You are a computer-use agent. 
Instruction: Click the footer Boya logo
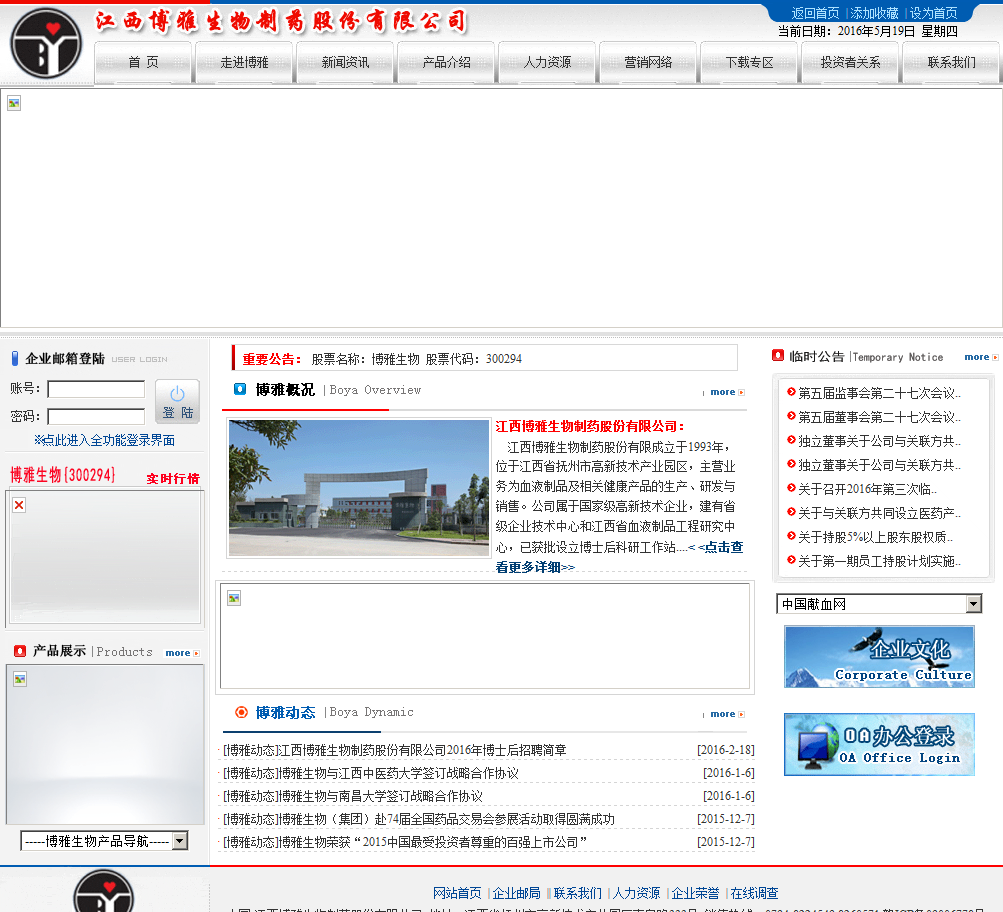coord(104,891)
